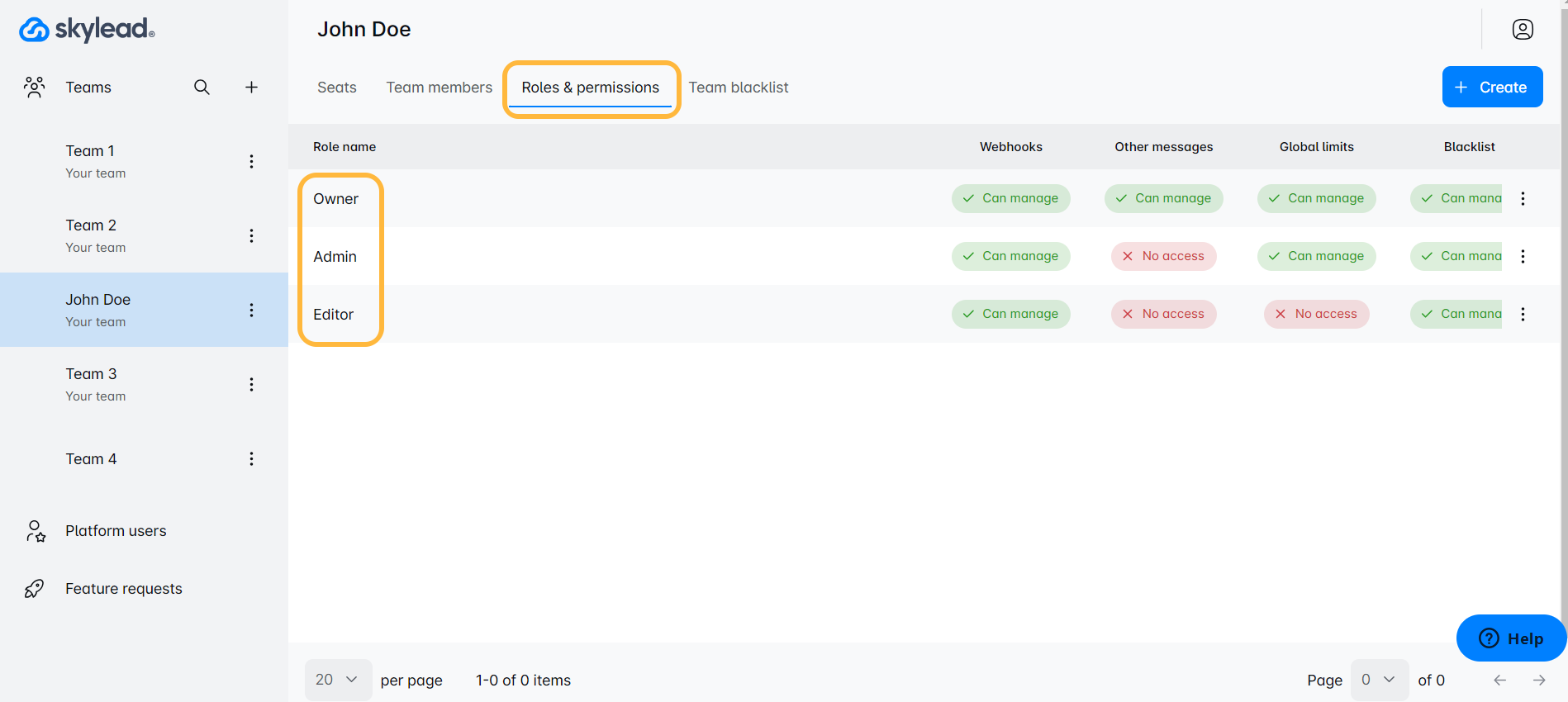Switch to the Team members tab
The image size is (1568, 702).
[439, 88]
